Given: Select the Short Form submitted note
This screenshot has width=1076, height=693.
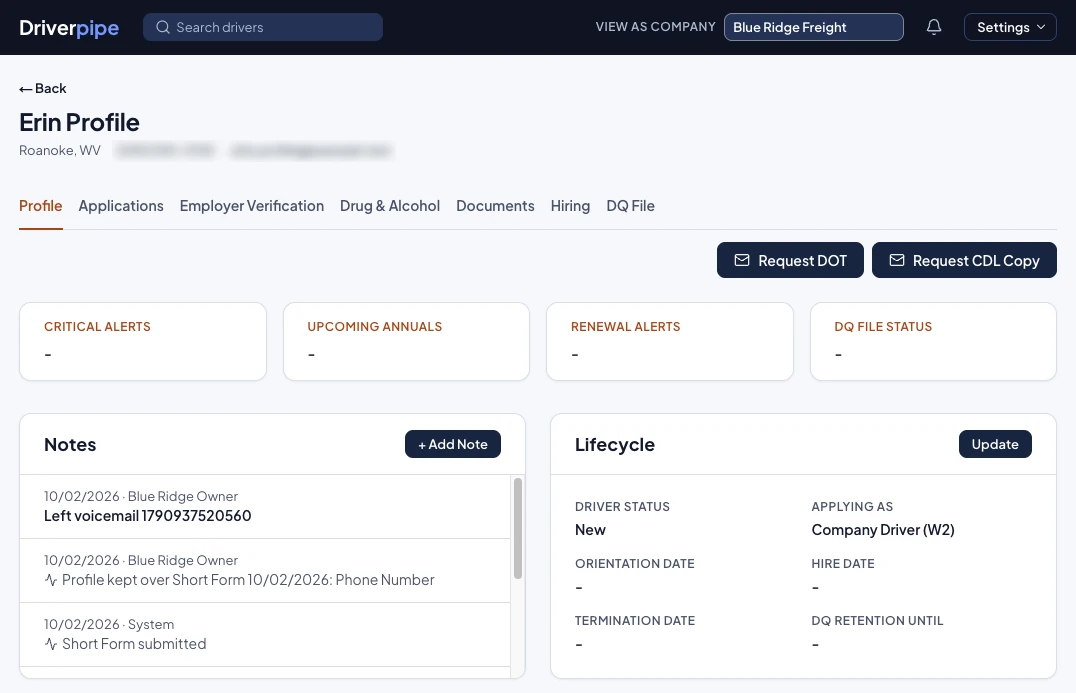Looking at the screenshot, I should pyautogui.click(x=265, y=635).
